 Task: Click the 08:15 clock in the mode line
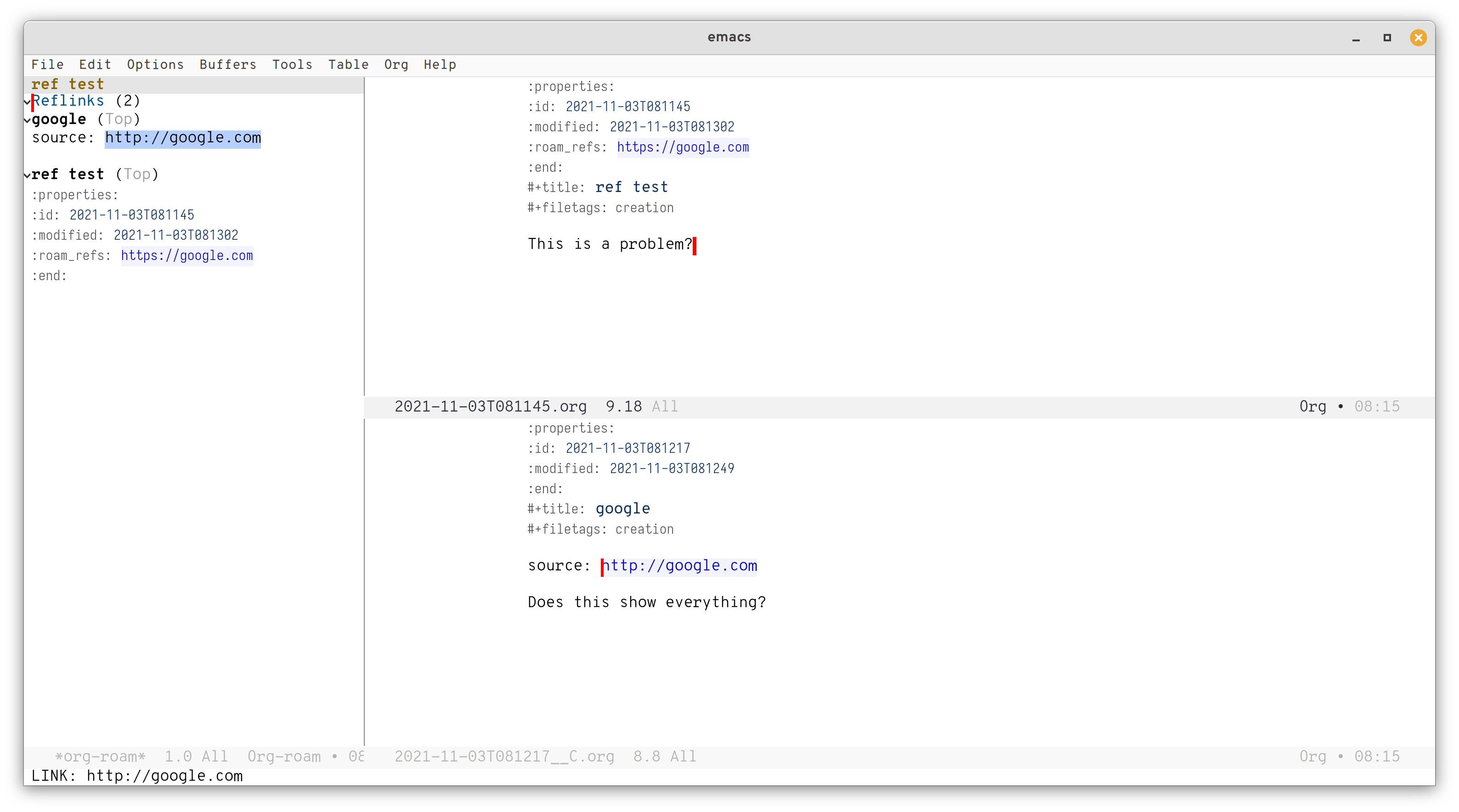pyautogui.click(x=1376, y=756)
